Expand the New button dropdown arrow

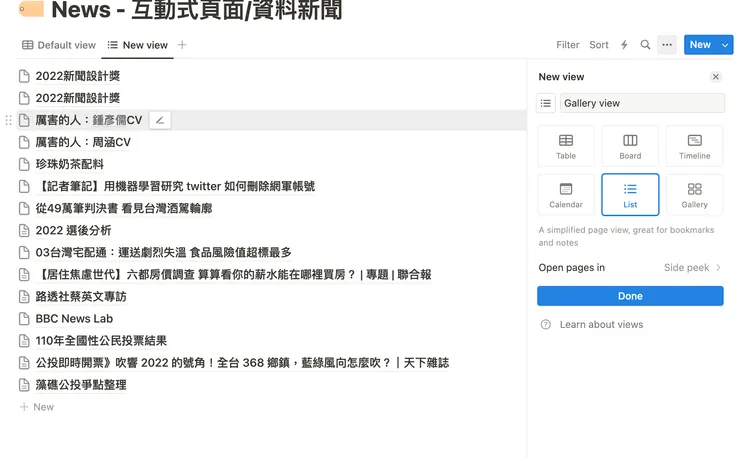tap(725, 45)
